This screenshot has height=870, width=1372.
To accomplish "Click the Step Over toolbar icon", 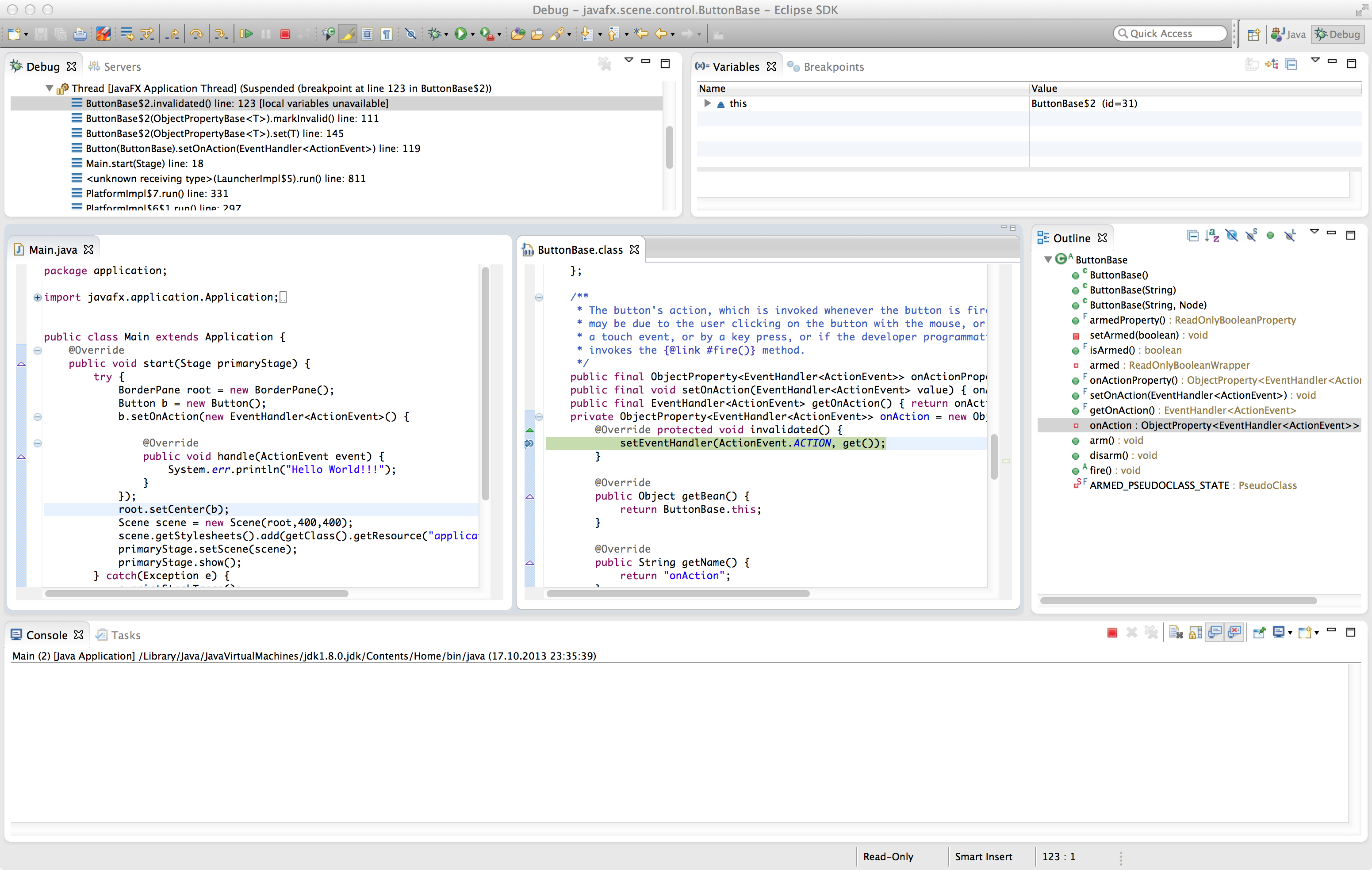I will pos(196,34).
